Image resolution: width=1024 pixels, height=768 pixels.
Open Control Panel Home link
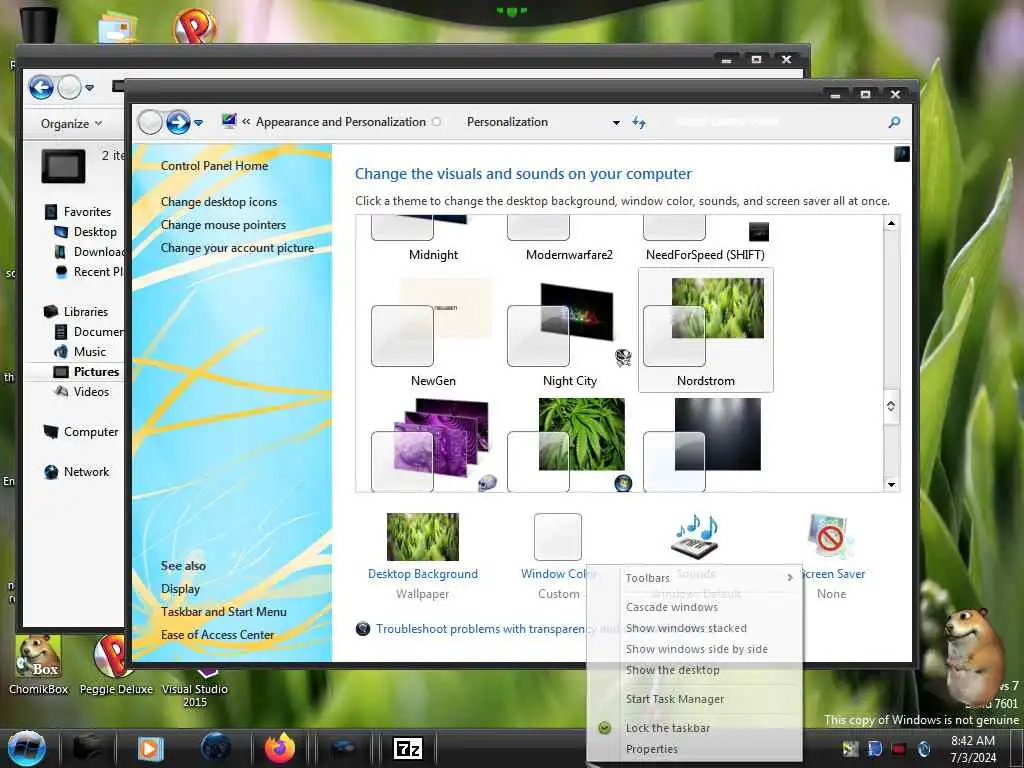214,166
